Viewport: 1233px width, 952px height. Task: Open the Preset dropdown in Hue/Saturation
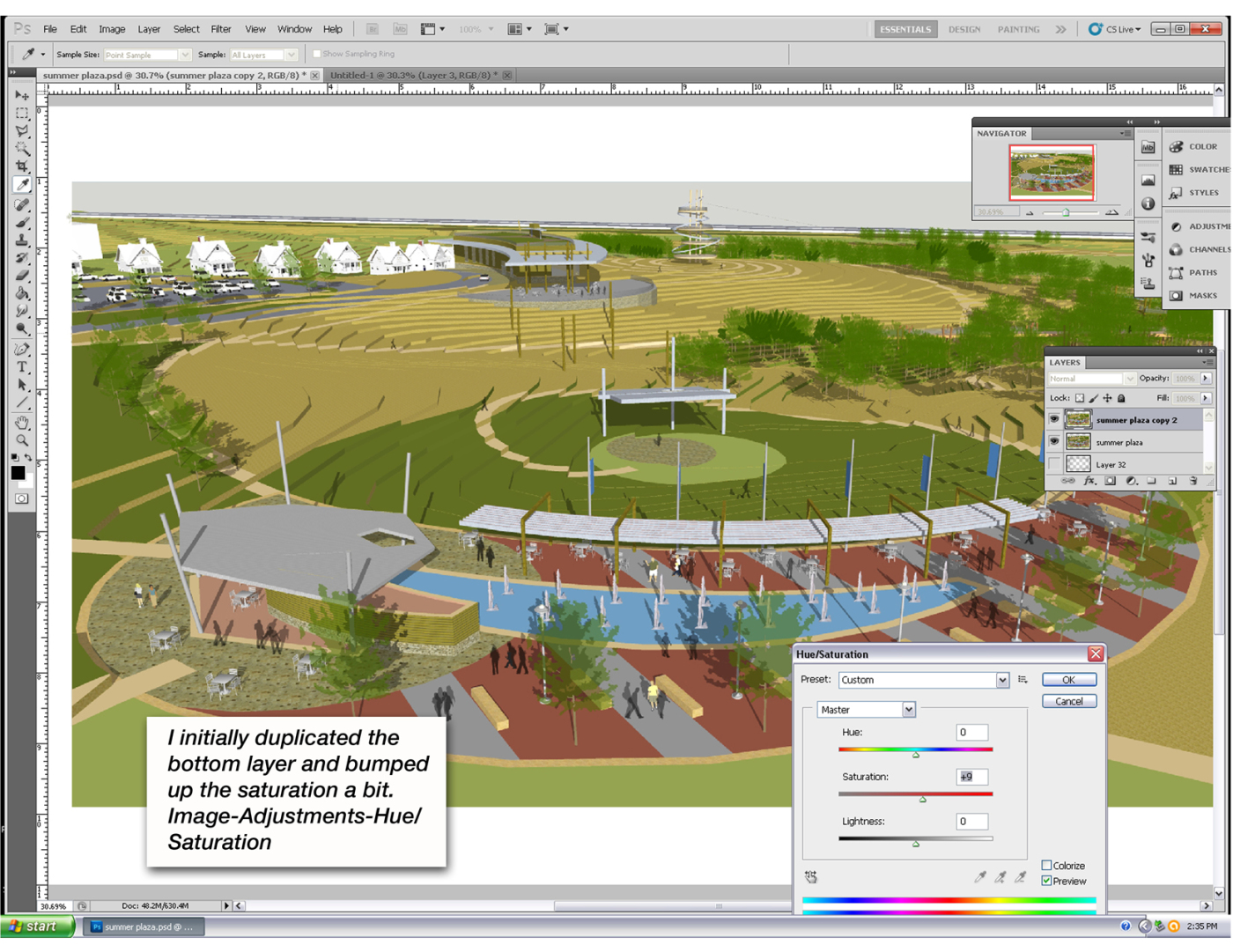click(x=1002, y=680)
